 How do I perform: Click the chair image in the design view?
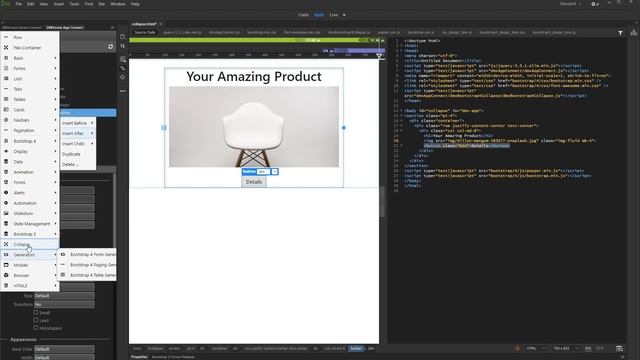(x=254, y=127)
